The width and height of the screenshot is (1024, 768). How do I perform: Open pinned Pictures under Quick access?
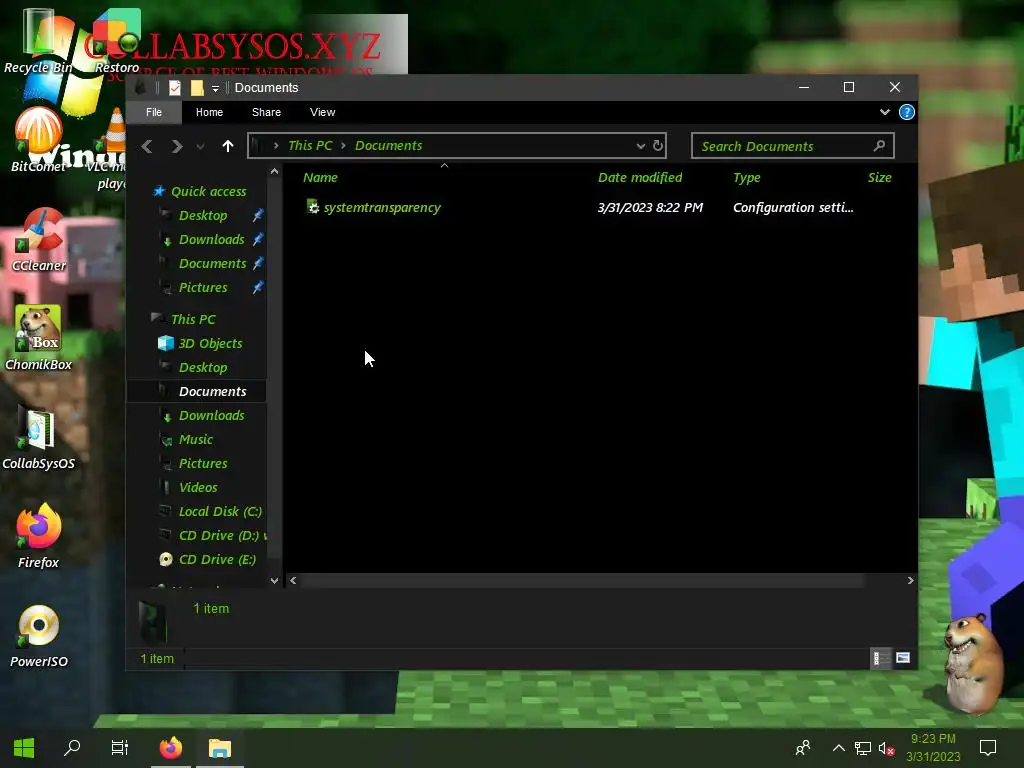coord(203,288)
